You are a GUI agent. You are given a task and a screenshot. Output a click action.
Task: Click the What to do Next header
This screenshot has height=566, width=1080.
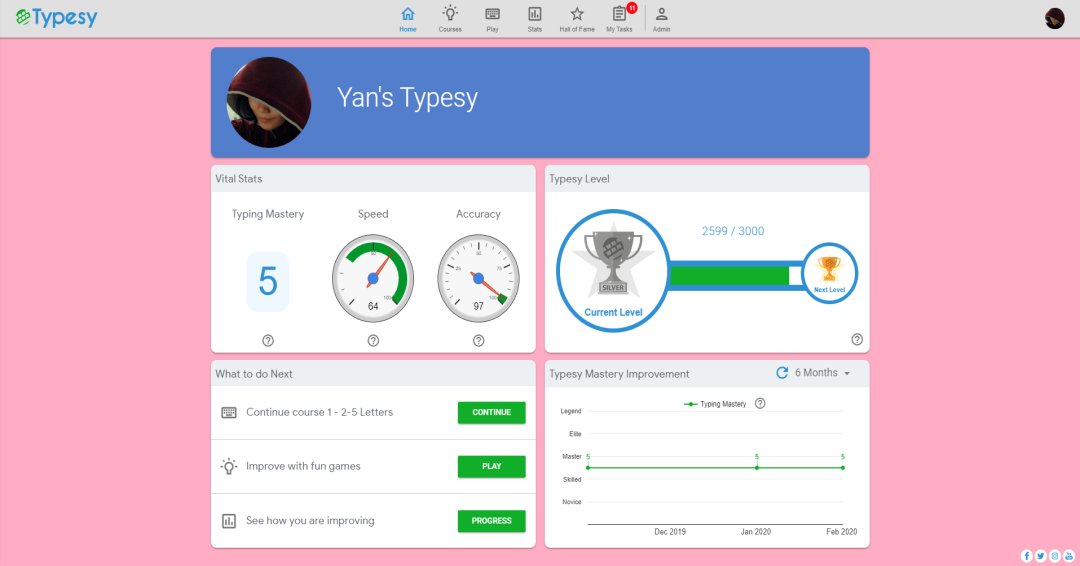[373, 374]
